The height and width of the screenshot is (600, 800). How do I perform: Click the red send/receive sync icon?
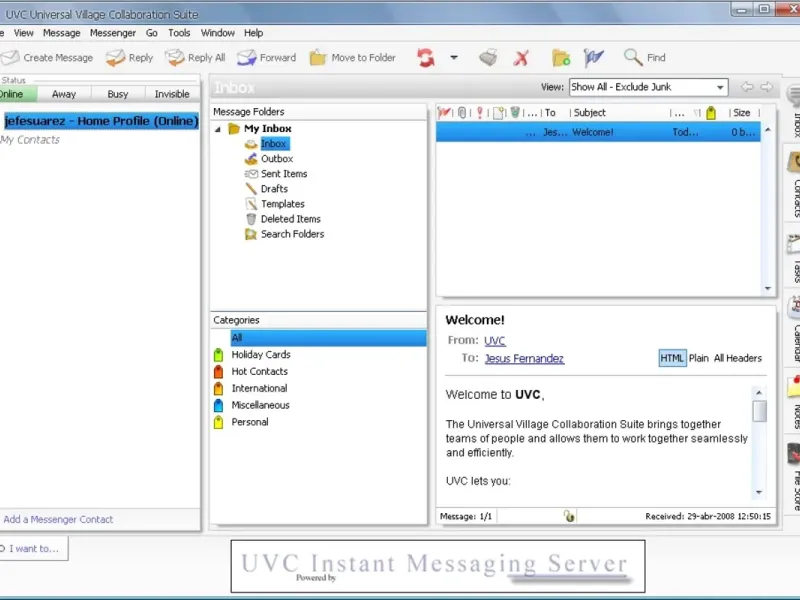426,58
